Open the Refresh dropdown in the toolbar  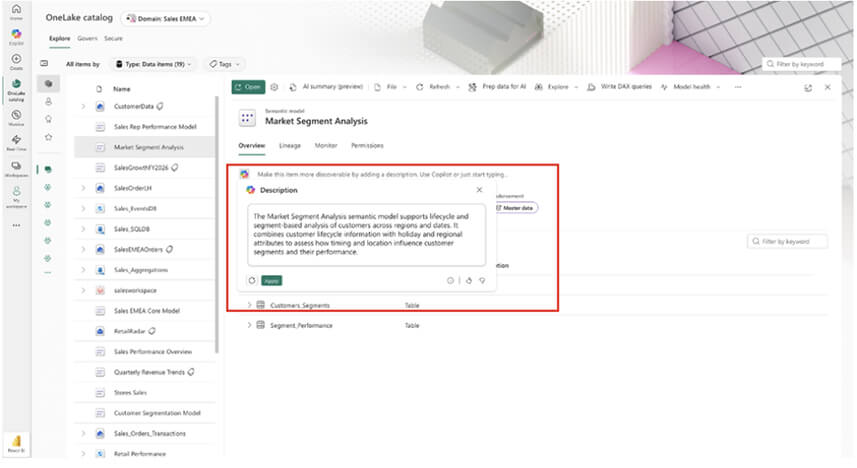point(438,87)
